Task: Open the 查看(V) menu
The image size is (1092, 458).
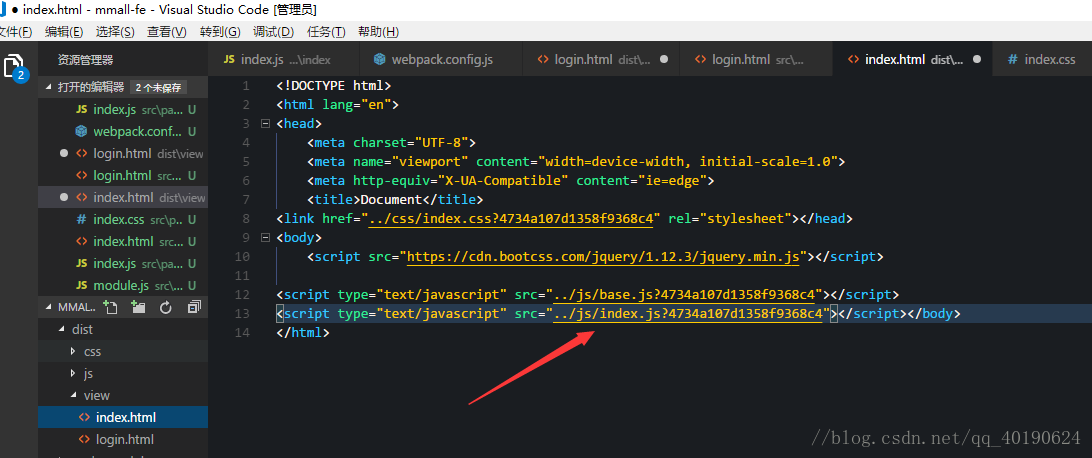Action: pos(167,32)
